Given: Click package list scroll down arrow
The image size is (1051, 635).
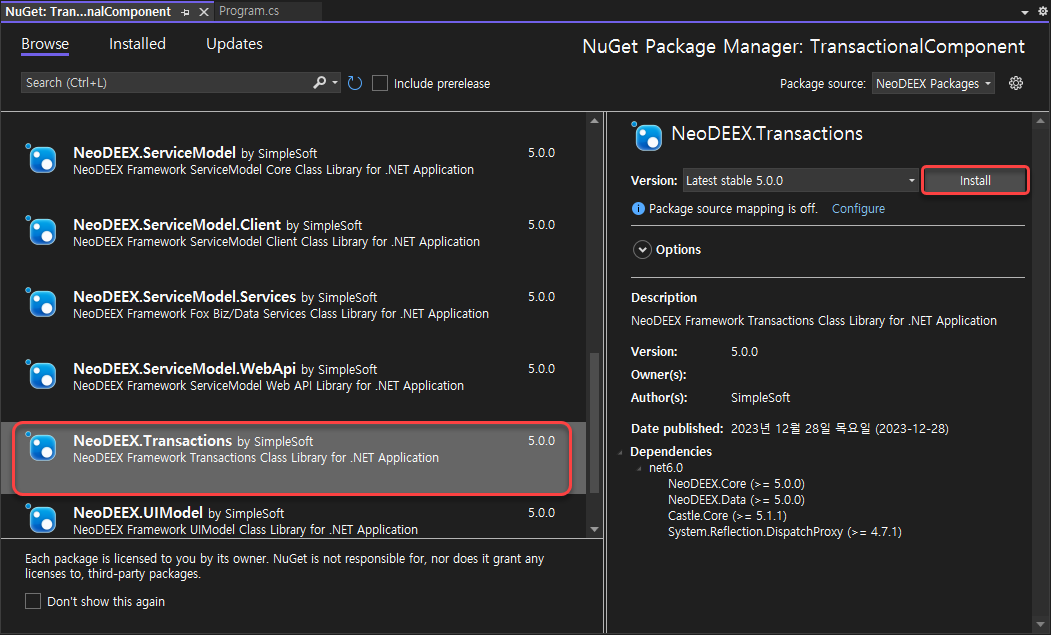Looking at the screenshot, I should [x=594, y=530].
